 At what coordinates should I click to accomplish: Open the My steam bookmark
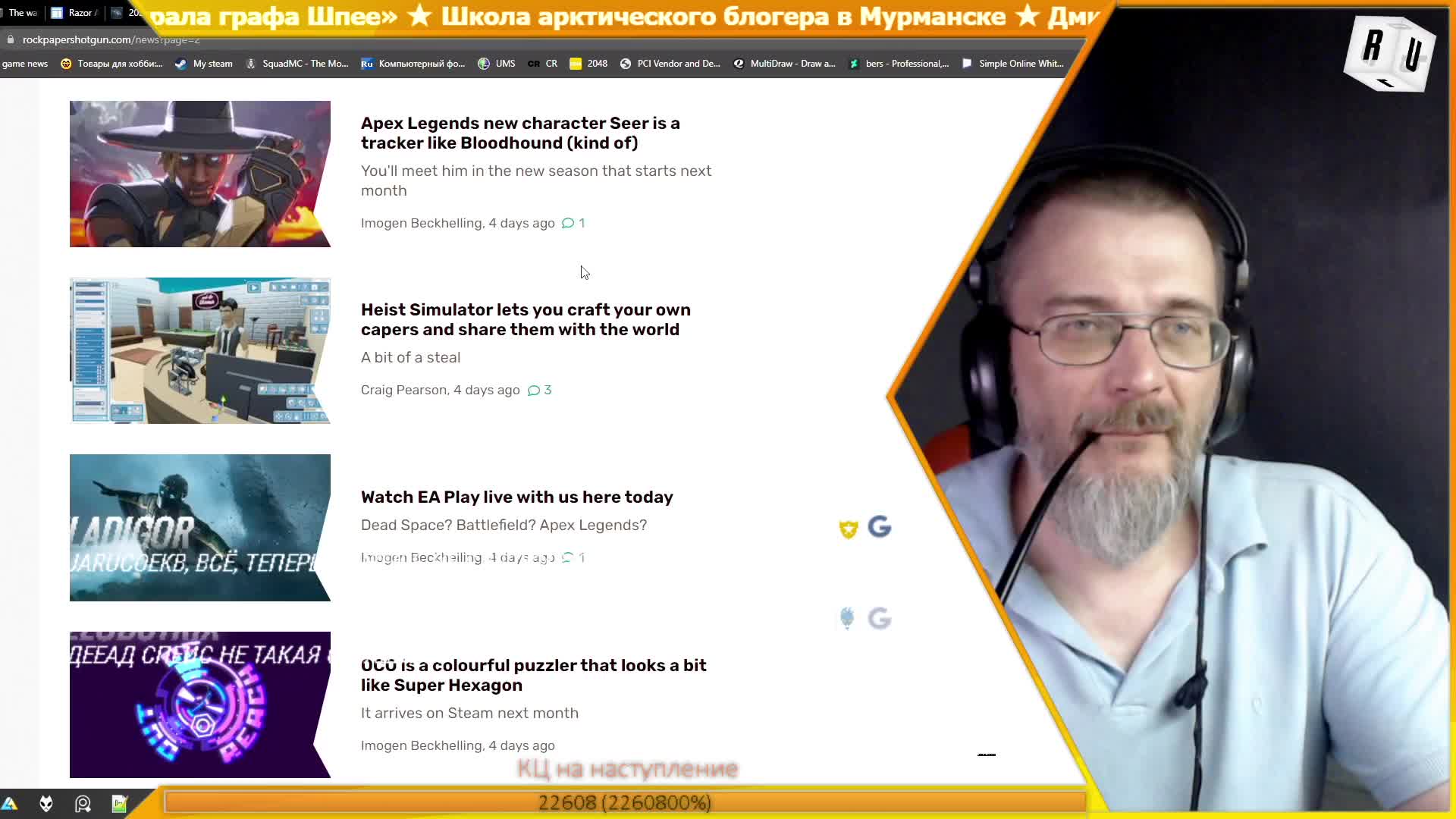[x=203, y=64]
